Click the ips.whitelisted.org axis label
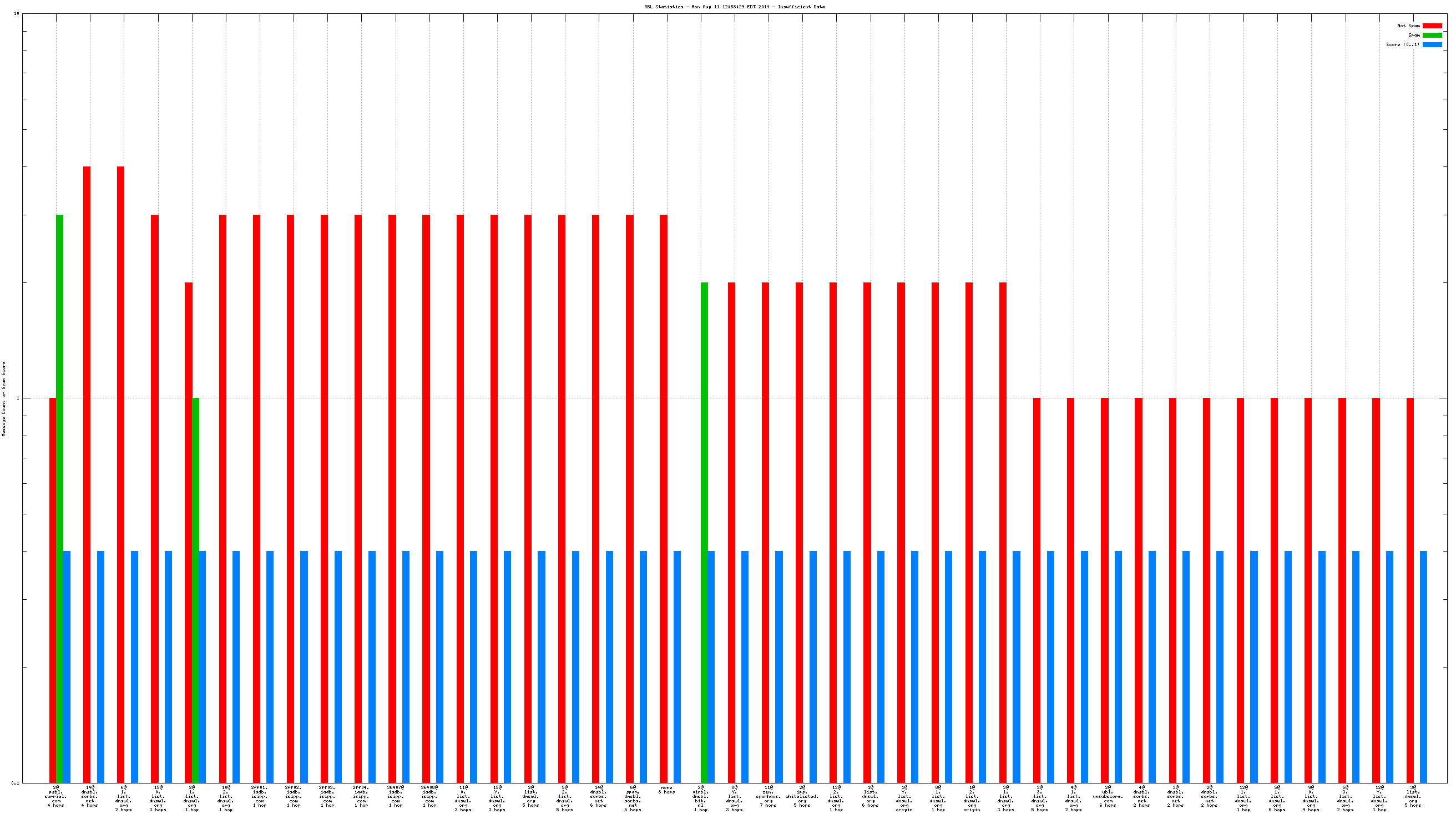1456x819 pixels. click(x=802, y=796)
